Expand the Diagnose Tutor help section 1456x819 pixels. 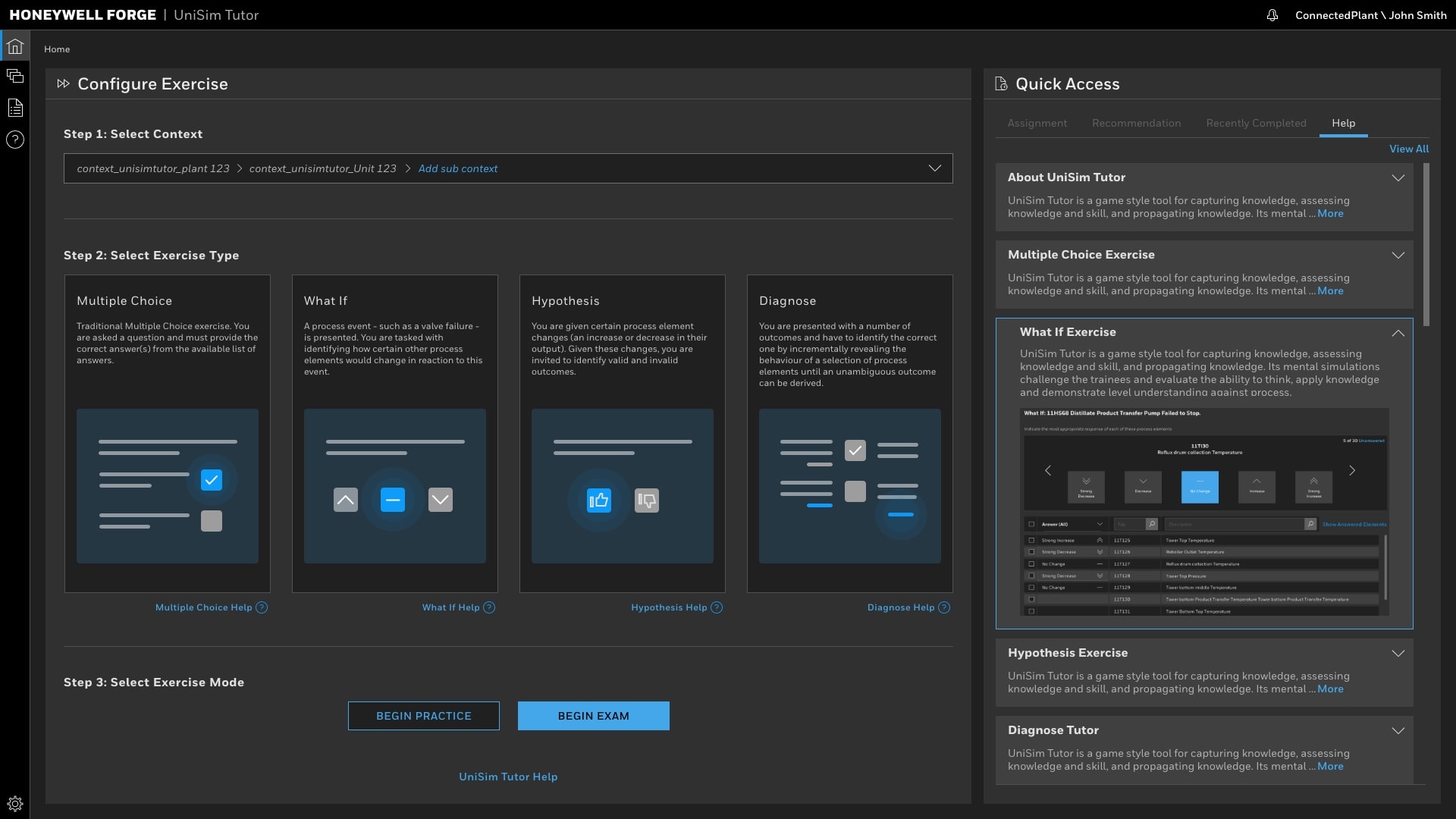click(1398, 731)
